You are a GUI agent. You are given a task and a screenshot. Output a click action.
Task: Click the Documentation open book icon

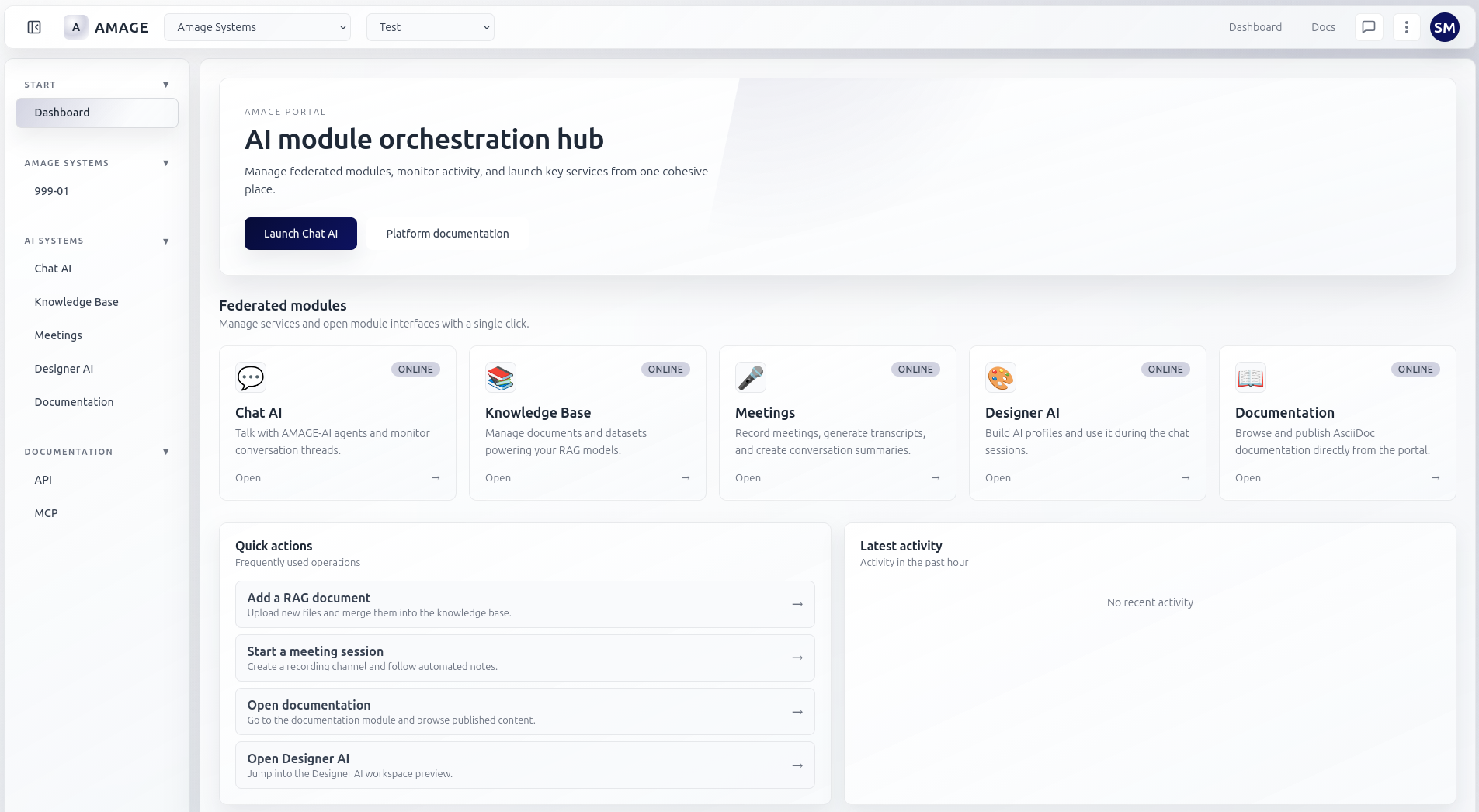tap(1251, 378)
